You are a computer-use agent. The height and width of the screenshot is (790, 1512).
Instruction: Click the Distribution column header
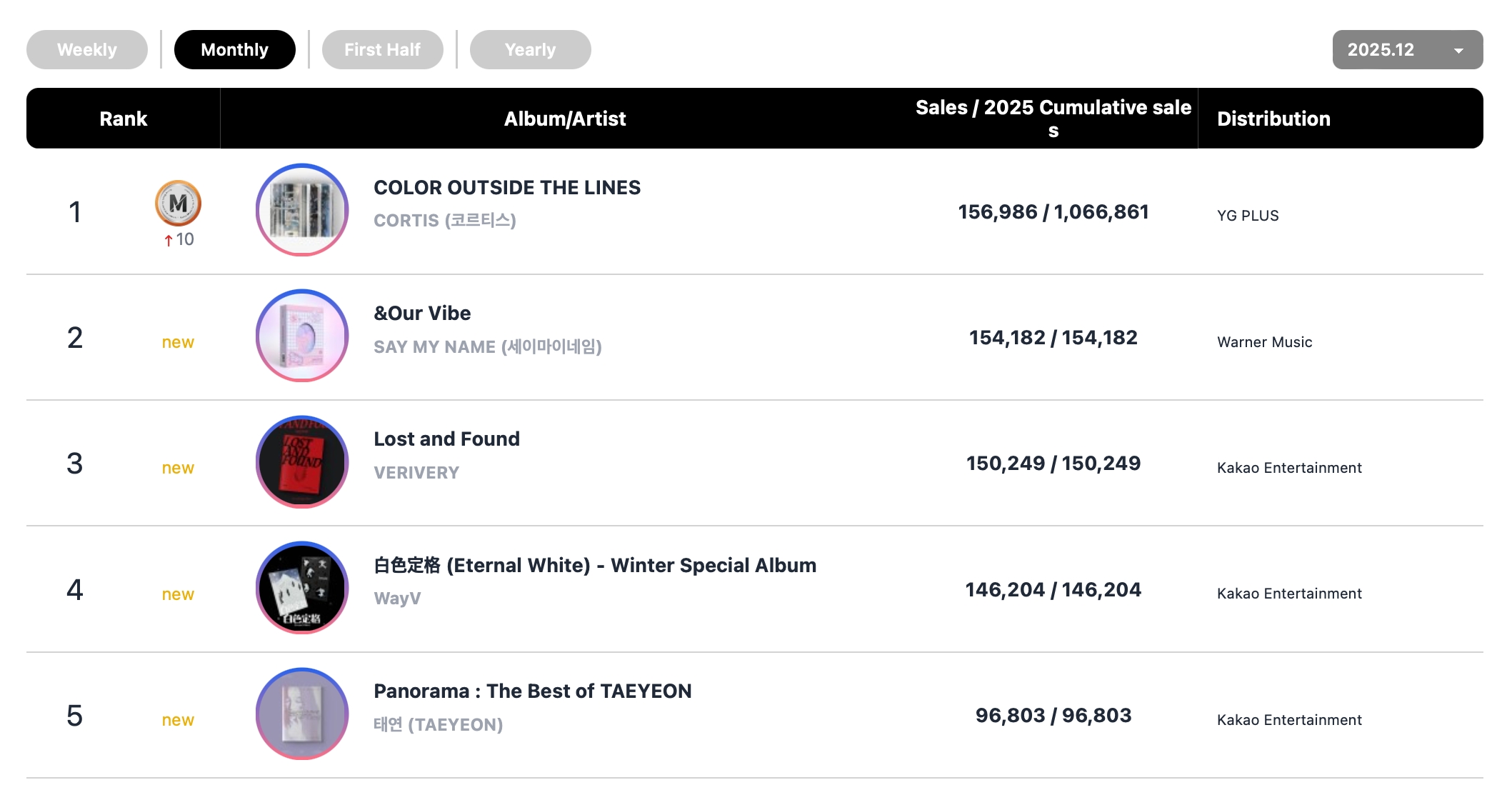point(1273,119)
